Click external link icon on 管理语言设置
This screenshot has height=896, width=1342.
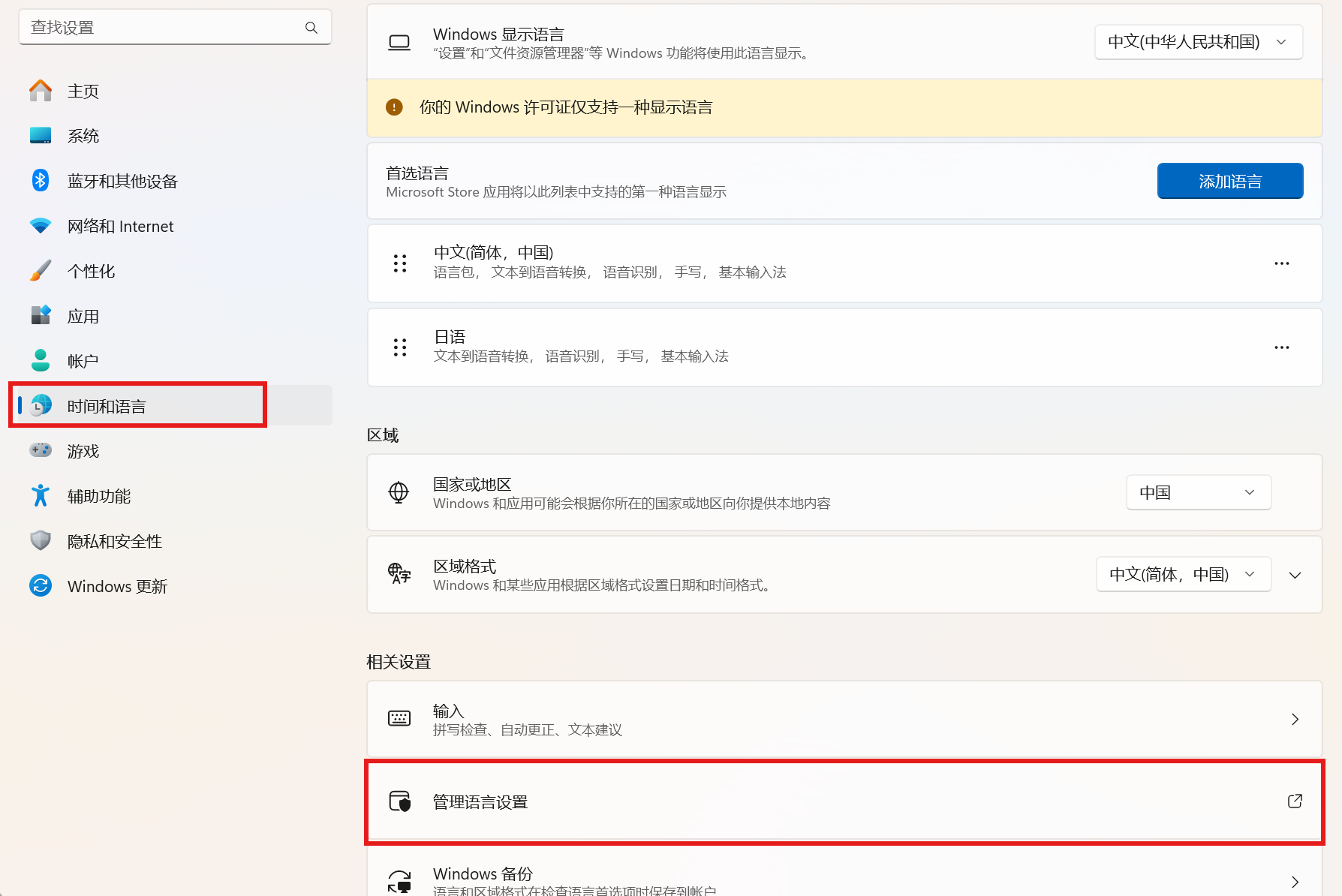point(1295,801)
